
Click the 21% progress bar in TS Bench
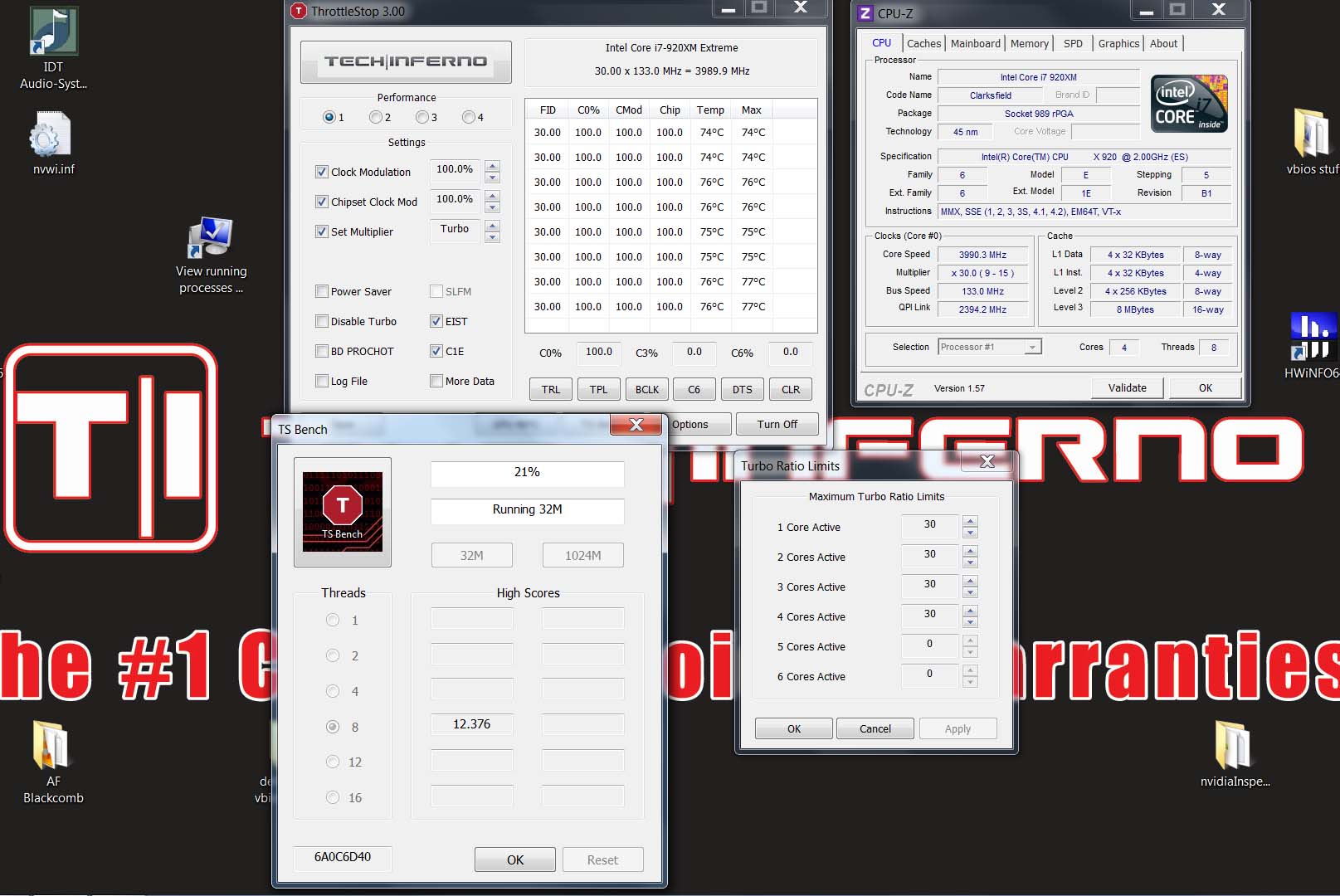pos(528,473)
